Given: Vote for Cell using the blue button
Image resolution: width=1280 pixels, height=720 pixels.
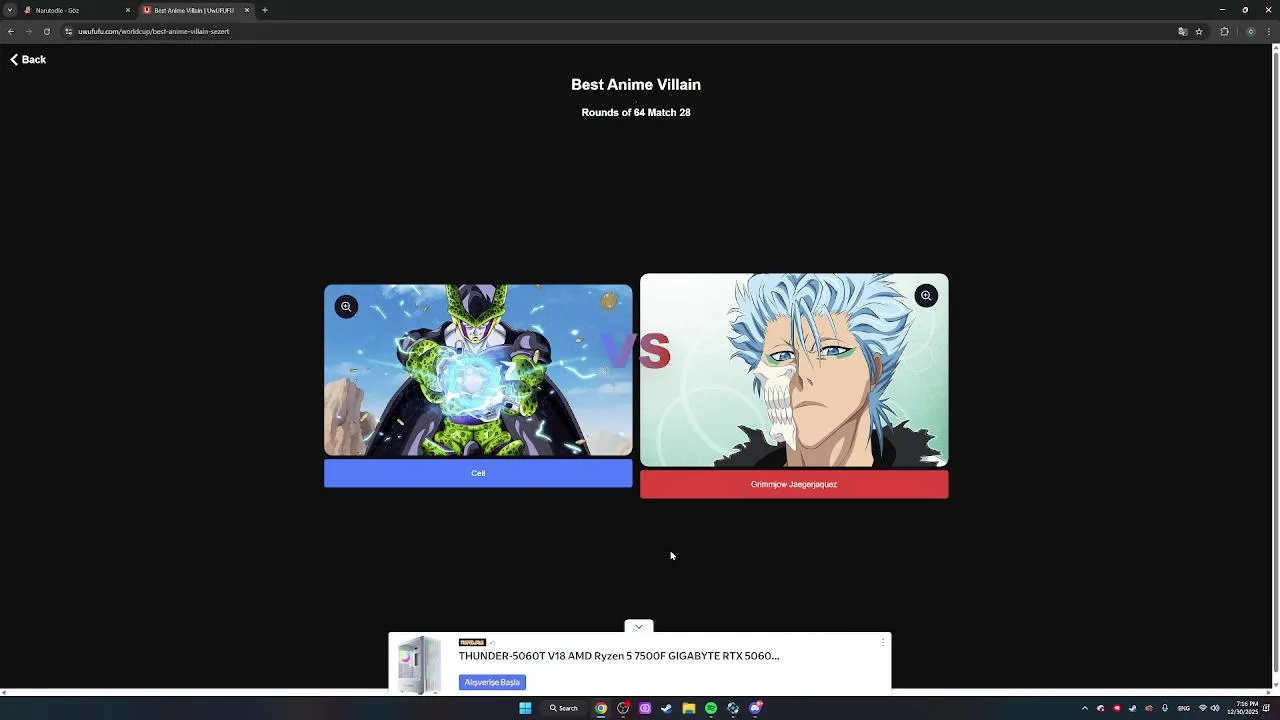Looking at the screenshot, I should [478, 473].
